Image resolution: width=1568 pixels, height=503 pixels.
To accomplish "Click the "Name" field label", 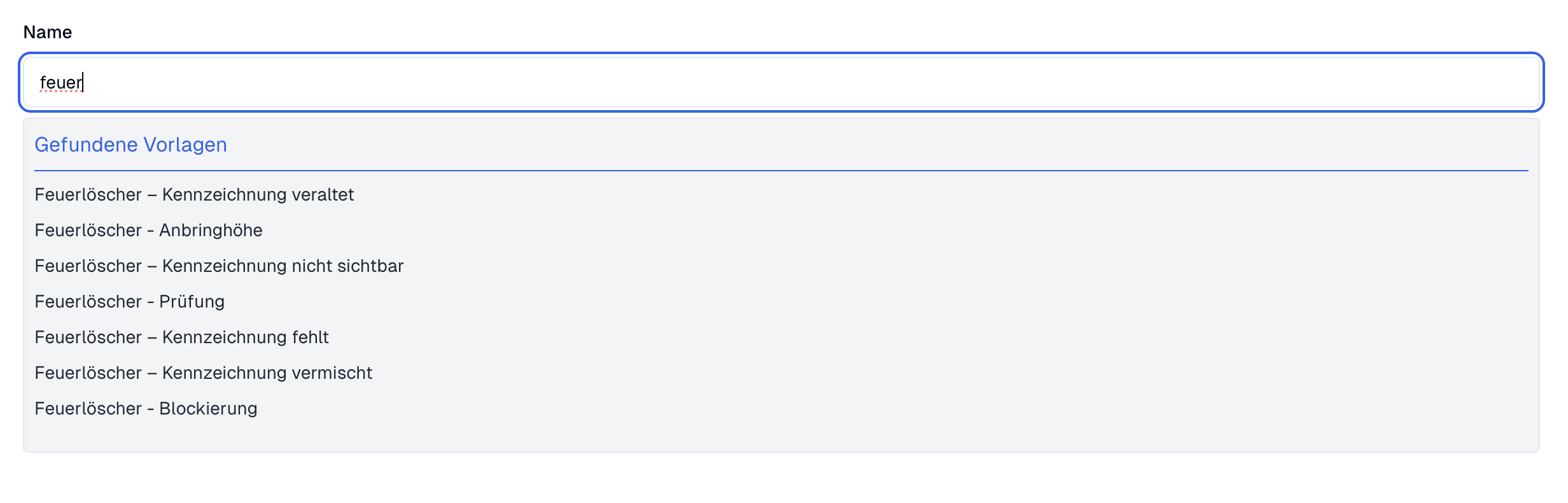I will [x=48, y=32].
